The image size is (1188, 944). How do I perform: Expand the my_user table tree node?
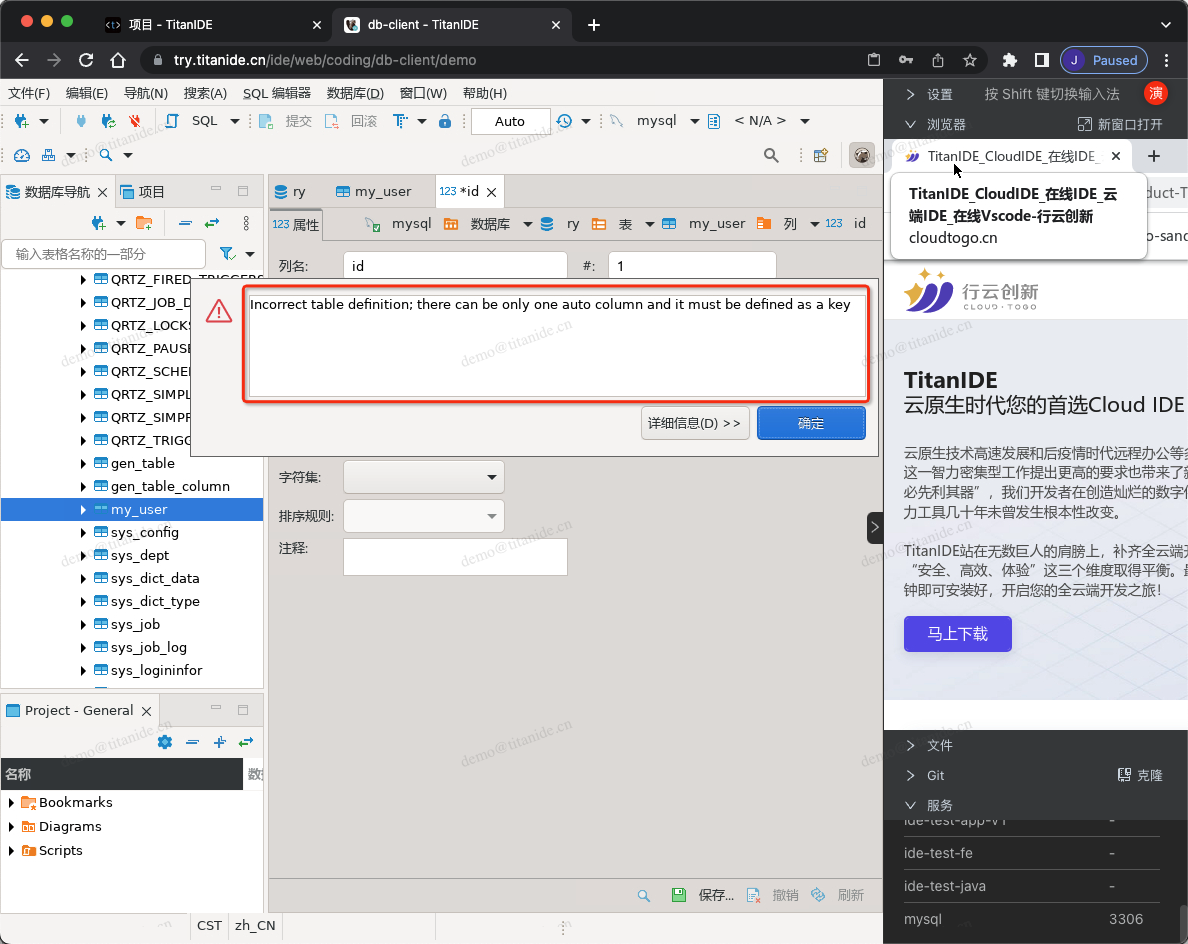84,510
